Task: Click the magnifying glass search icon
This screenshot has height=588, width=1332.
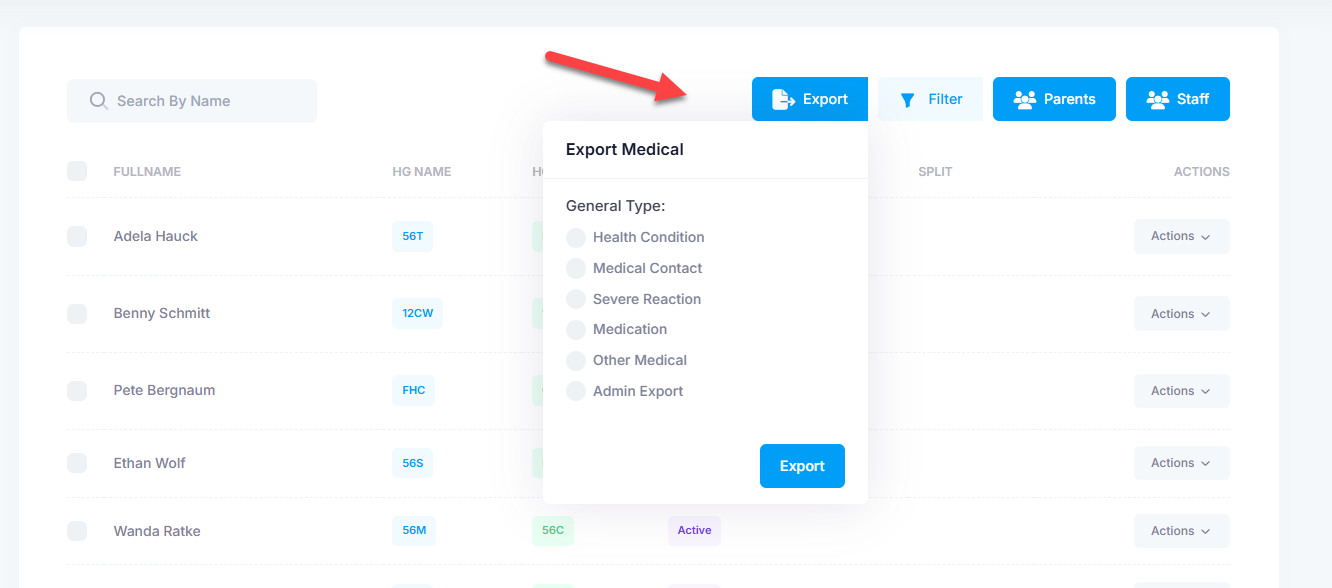Action: coord(98,101)
